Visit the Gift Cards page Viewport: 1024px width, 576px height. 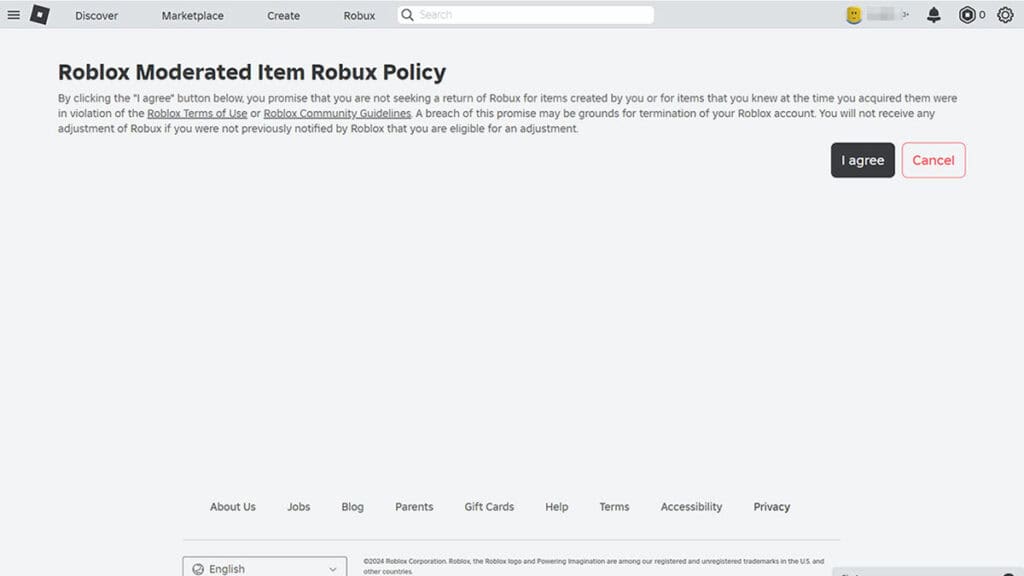click(489, 507)
